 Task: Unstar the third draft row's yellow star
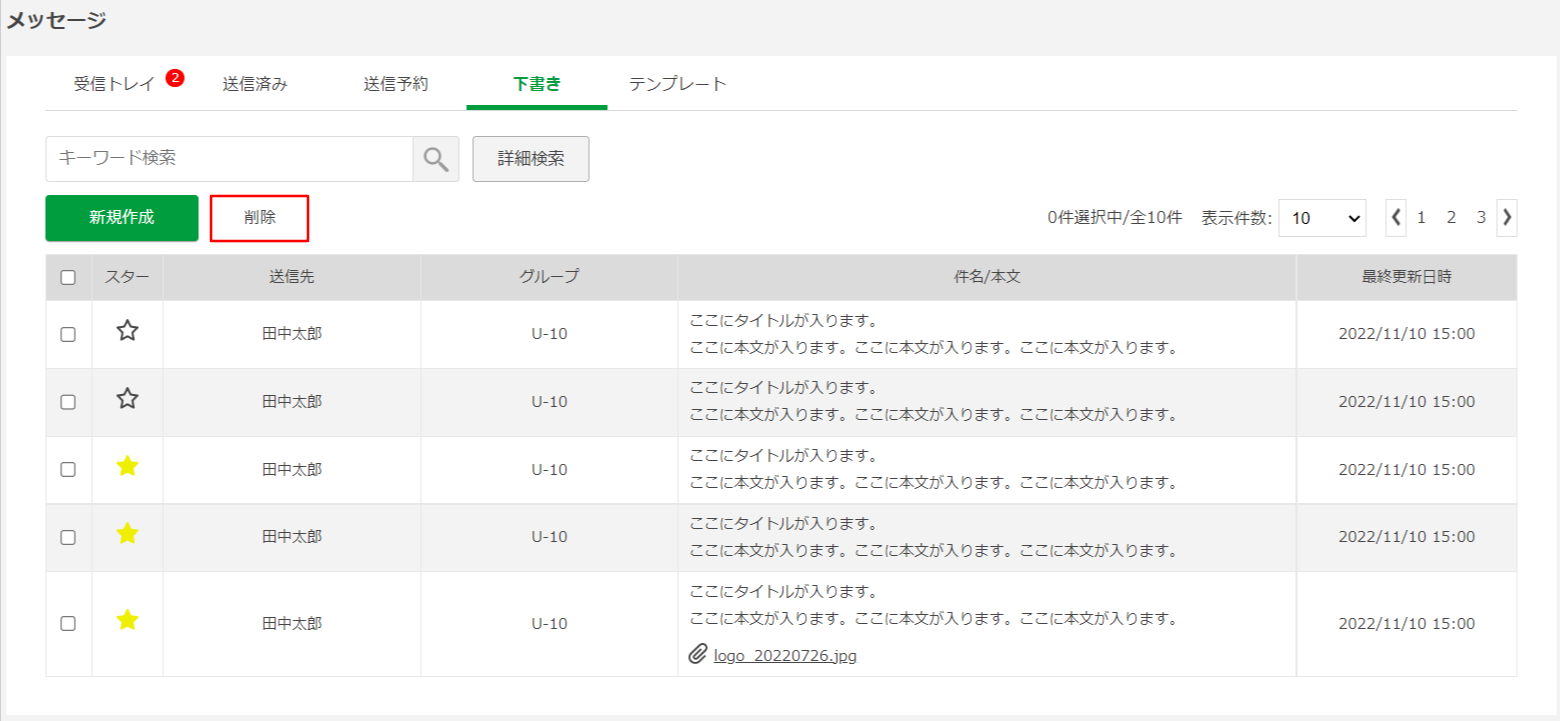(127, 466)
